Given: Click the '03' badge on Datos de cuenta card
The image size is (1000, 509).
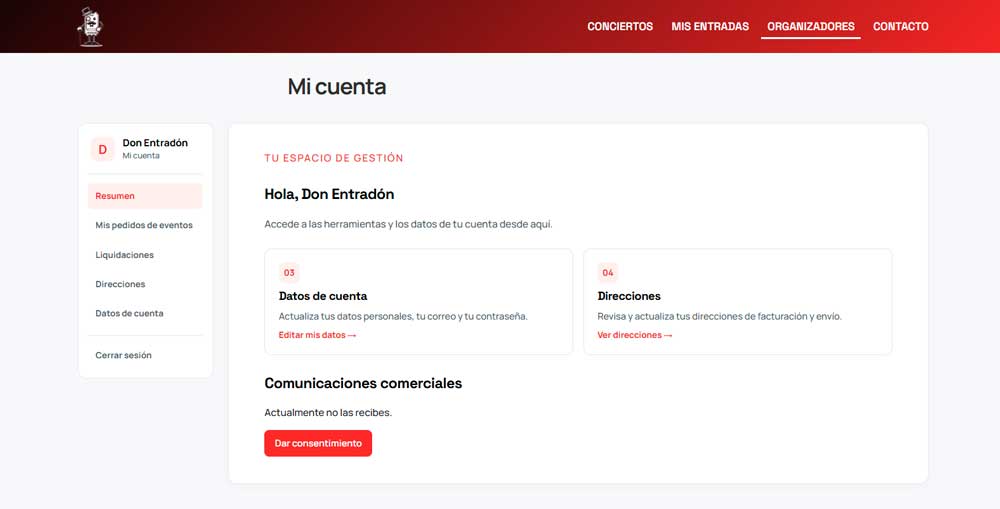Looking at the screenshot, I should click(289, 273).
